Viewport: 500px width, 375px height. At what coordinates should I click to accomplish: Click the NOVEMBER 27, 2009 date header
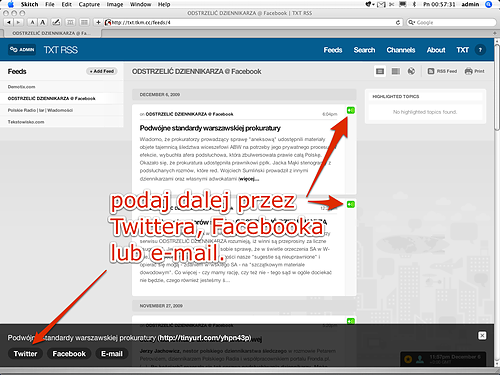(x=161, y=306)
